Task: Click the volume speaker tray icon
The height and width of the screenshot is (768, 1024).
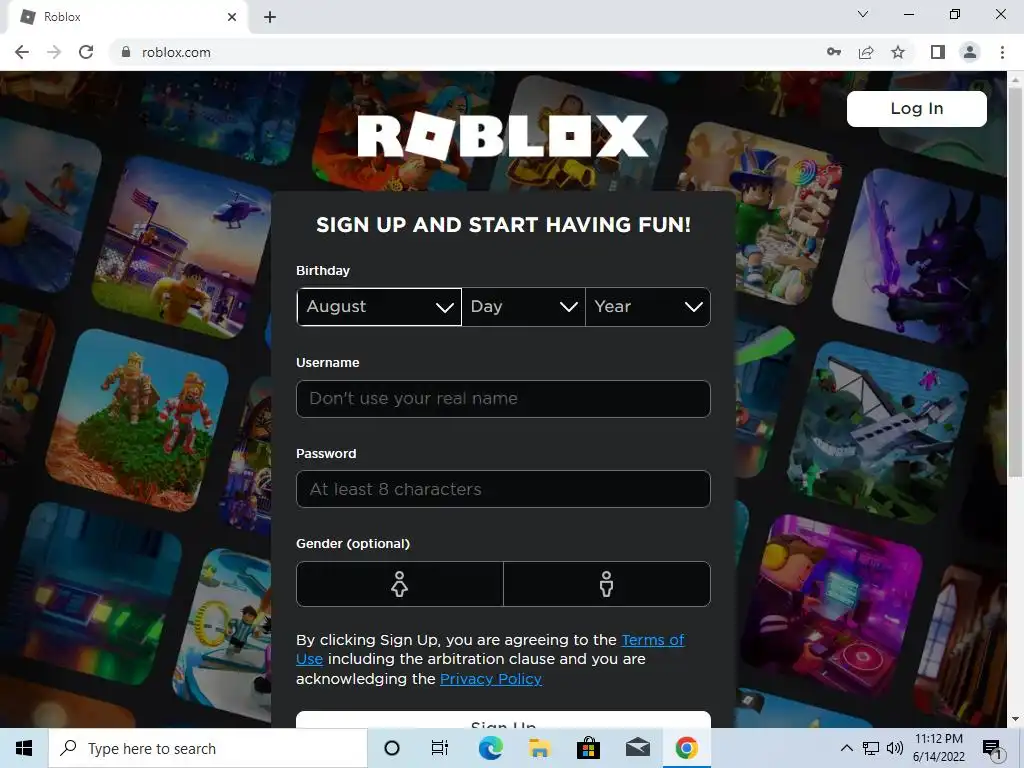Action: click(895, 748)
